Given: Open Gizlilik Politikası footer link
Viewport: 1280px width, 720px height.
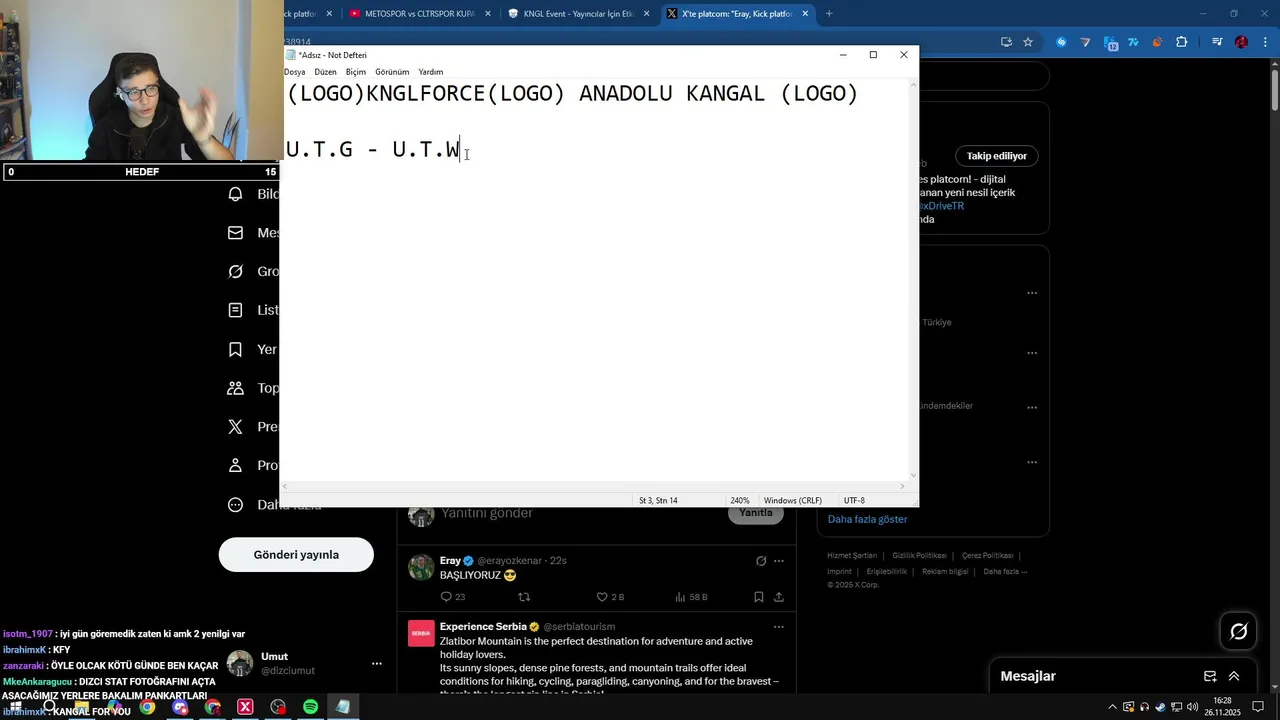Looking at the screenshot, I should [x=919, y=555].
